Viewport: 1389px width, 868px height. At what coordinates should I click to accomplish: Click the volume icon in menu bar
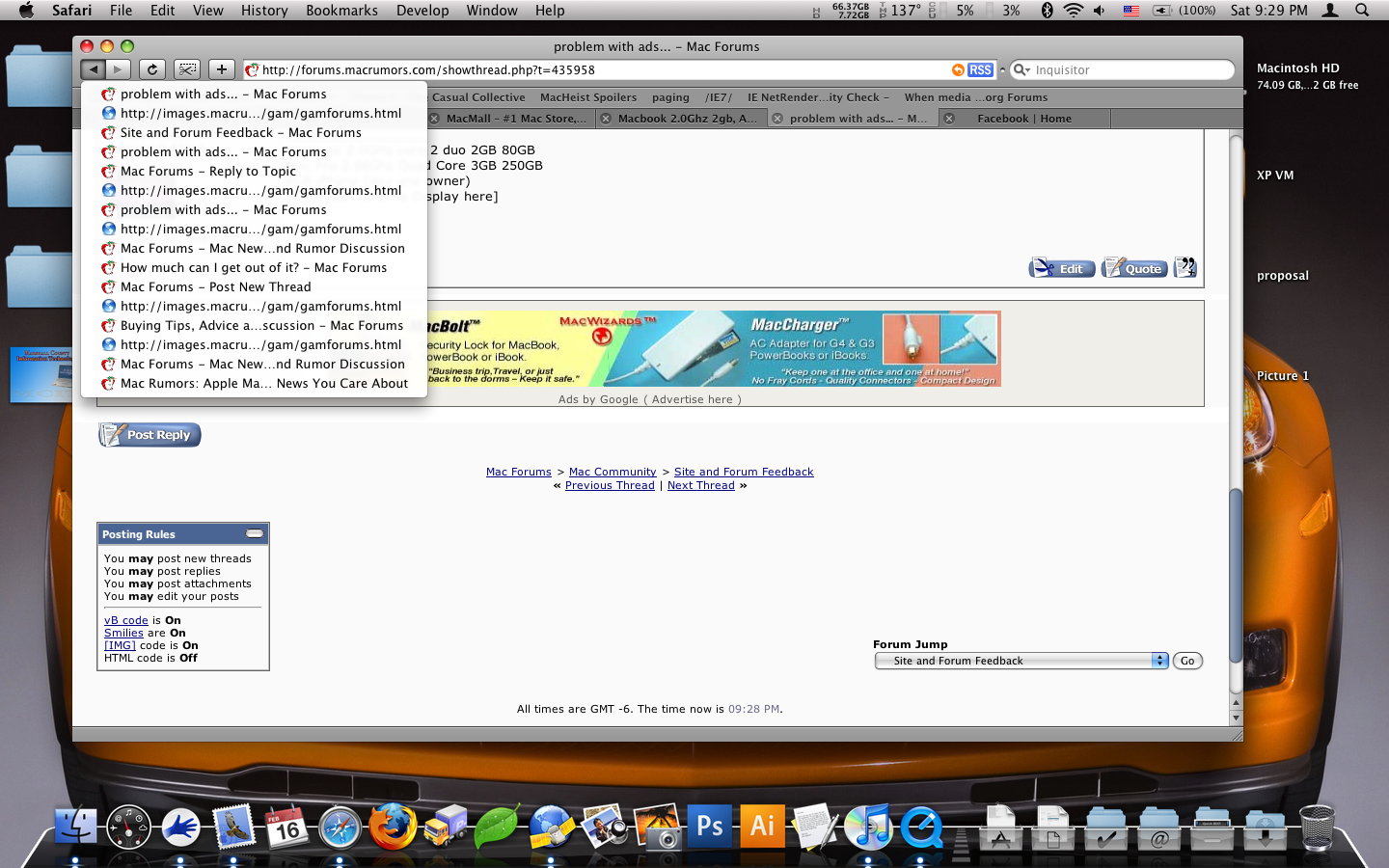(1100, 10)
